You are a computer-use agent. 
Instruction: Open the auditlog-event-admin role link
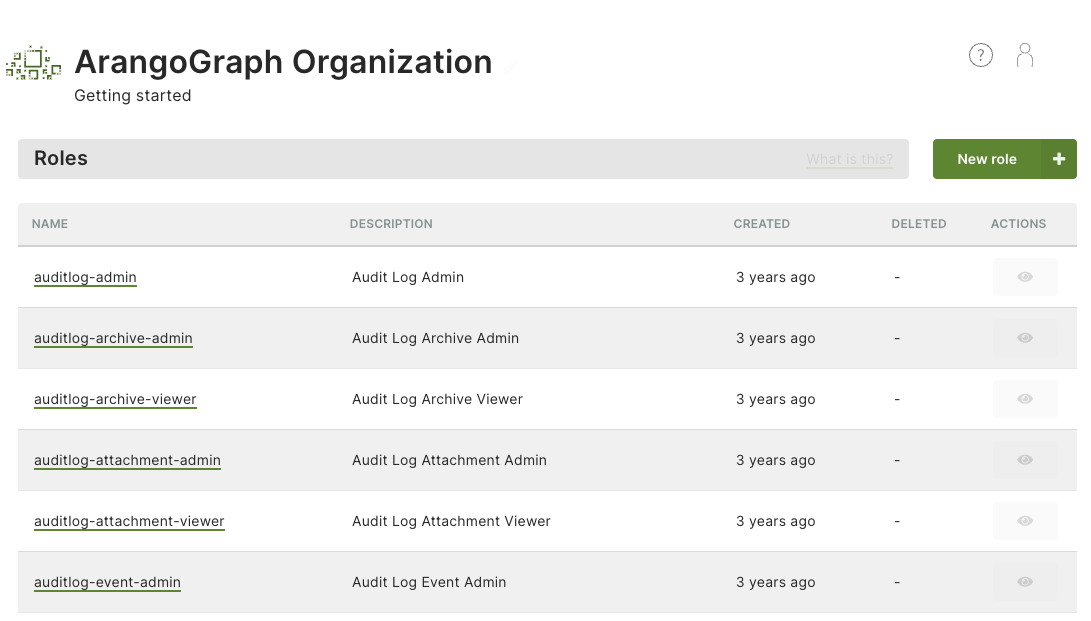107,583
